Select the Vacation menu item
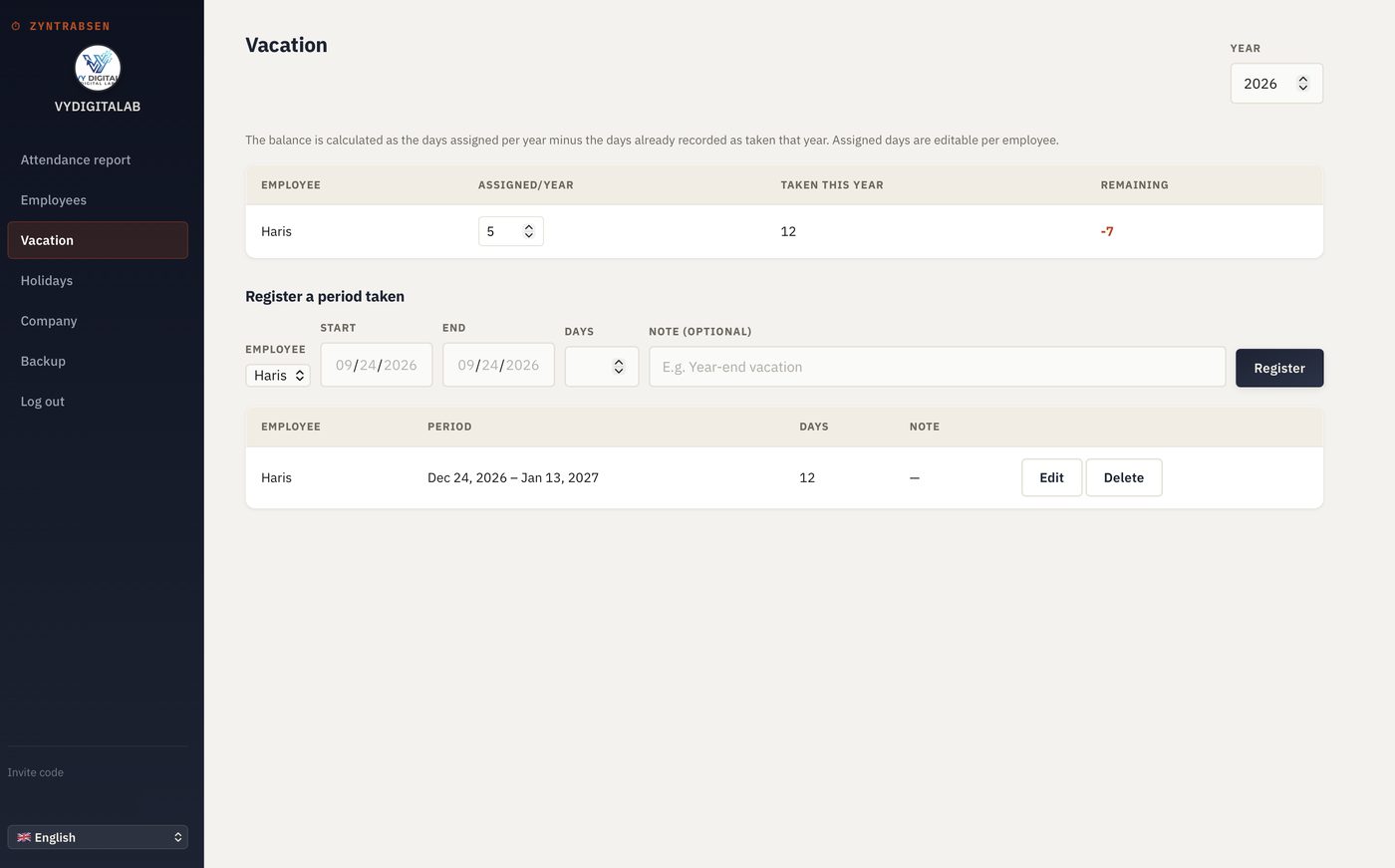The height and width of the screenshot is (868, 1395). coord(98,240)
